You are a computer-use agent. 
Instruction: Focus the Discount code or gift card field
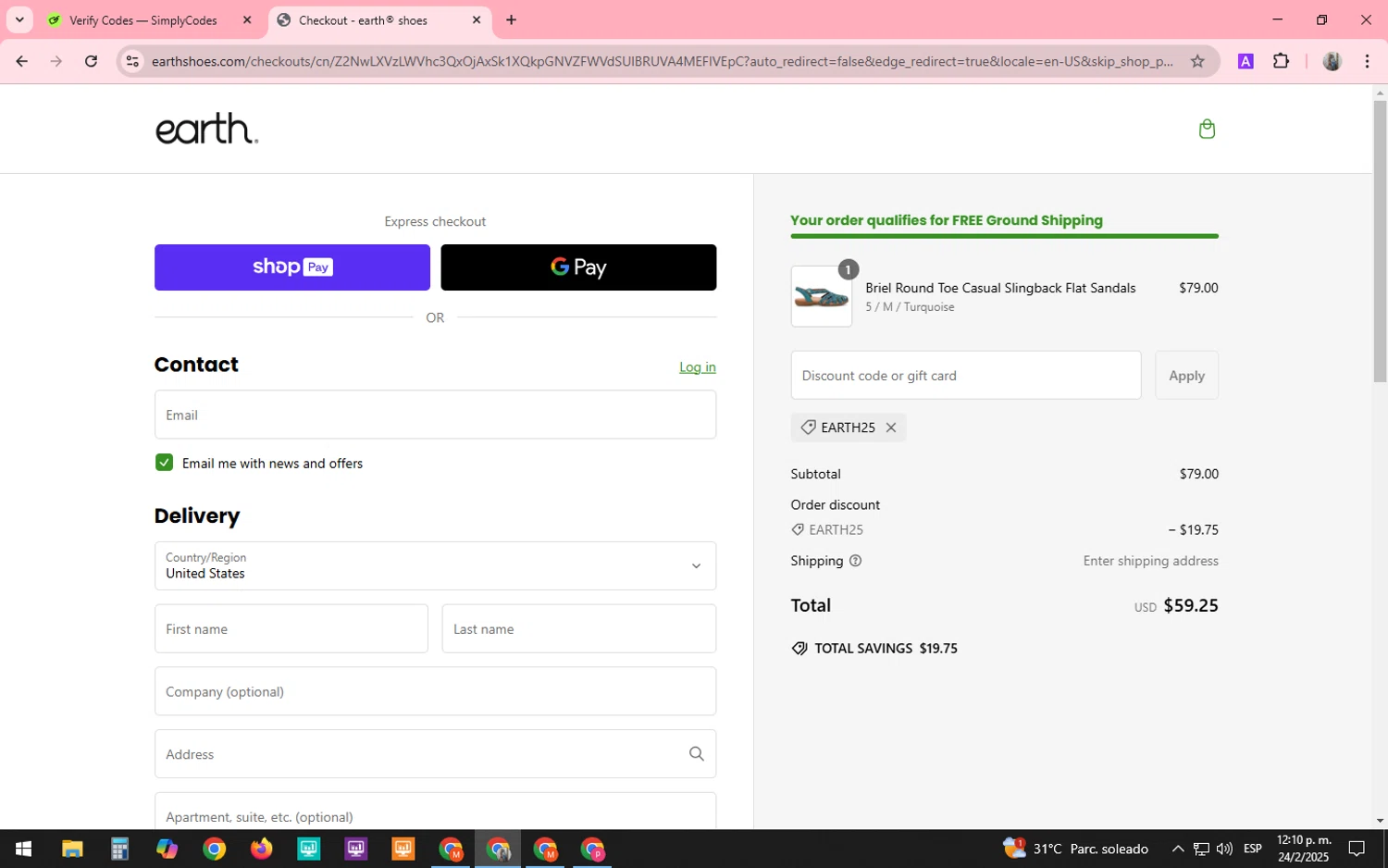[x=966, y=375]
